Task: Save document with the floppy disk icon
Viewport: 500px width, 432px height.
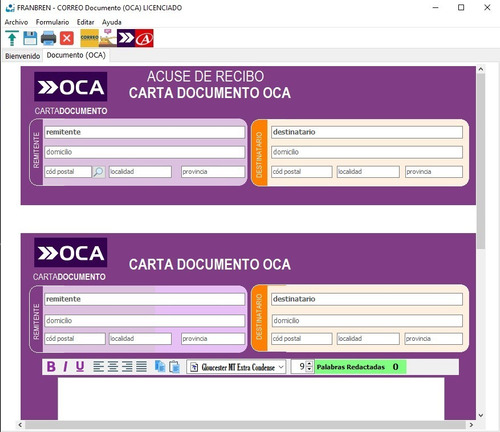Action: (30, 38)
